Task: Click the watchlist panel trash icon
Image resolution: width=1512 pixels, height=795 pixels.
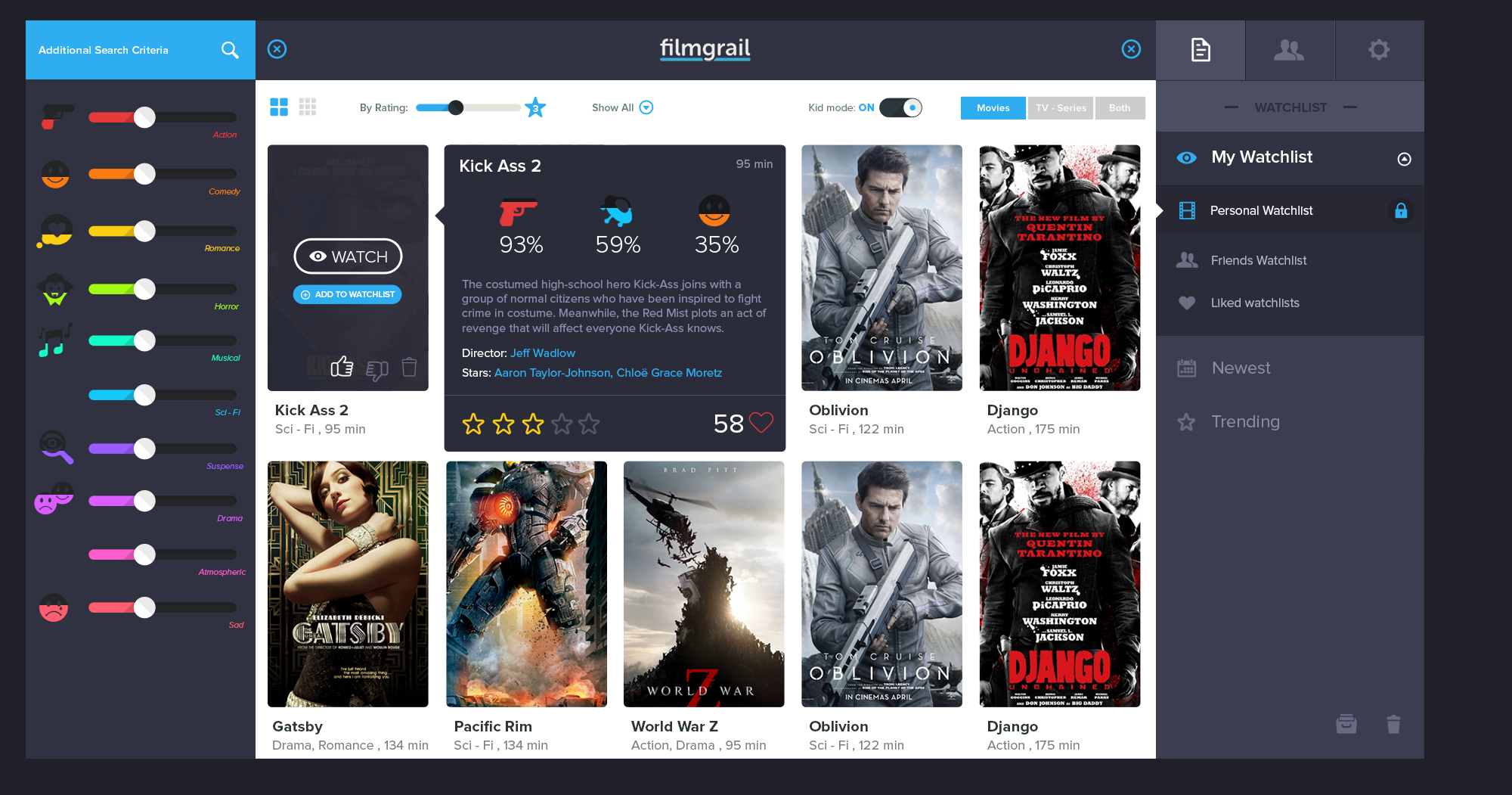Action: [1393, 725]
